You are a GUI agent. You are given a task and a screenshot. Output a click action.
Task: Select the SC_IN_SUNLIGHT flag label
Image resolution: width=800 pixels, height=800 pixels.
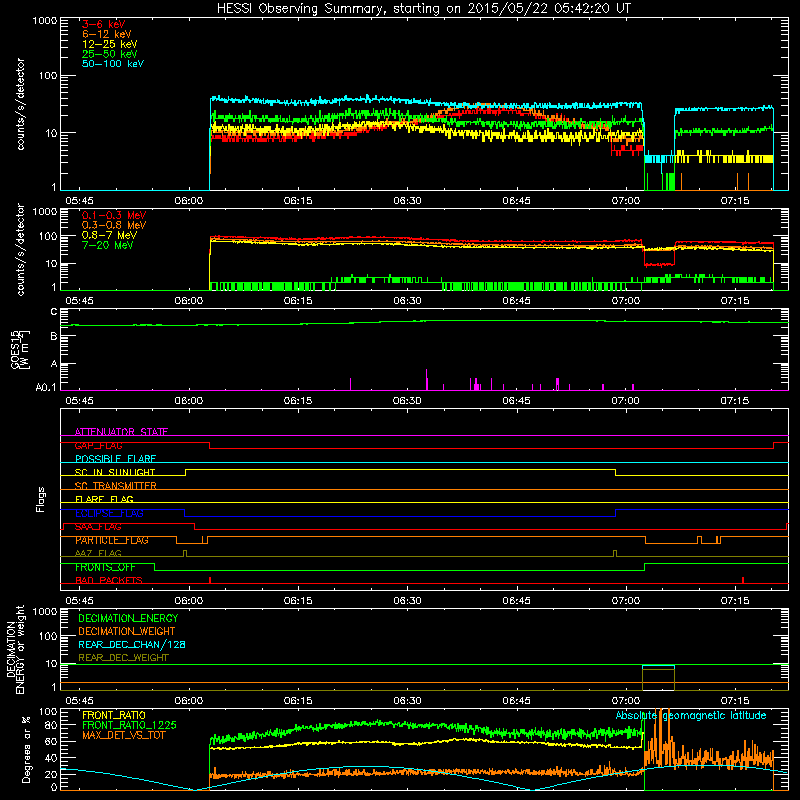click(x=115, y=472)
